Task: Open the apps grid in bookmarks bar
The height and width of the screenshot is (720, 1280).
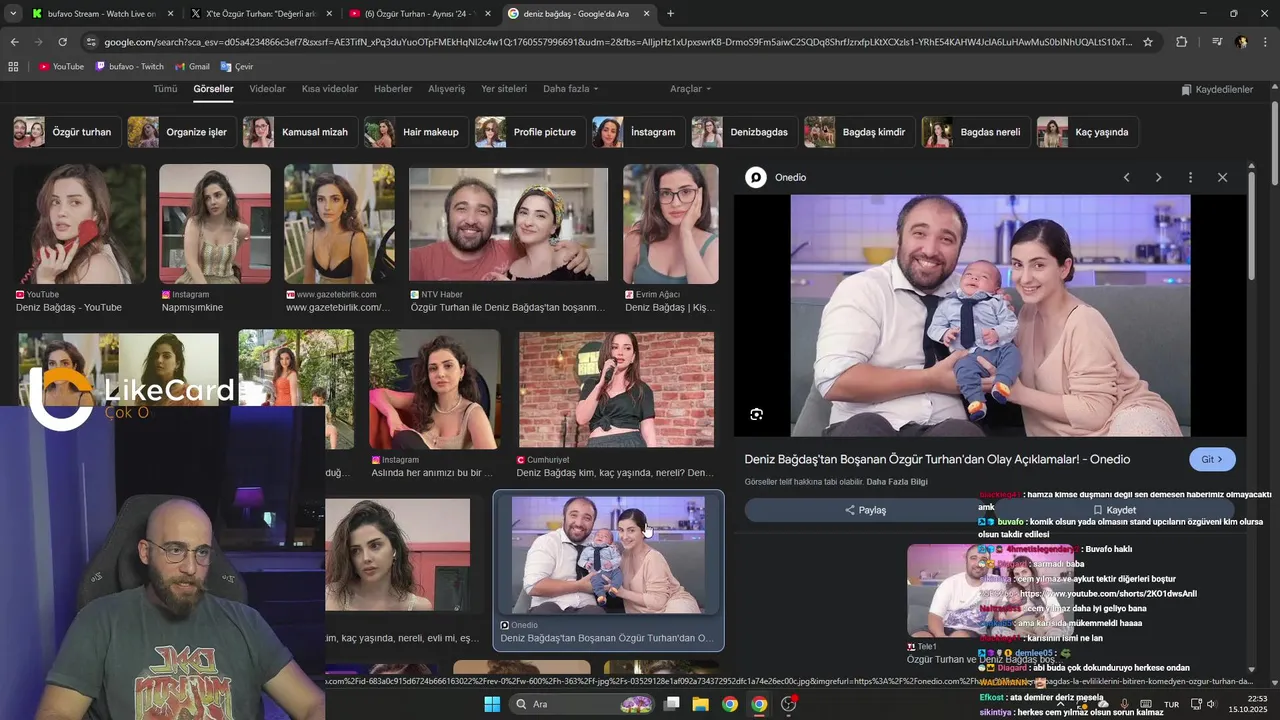Action: [x=13, y=66]
